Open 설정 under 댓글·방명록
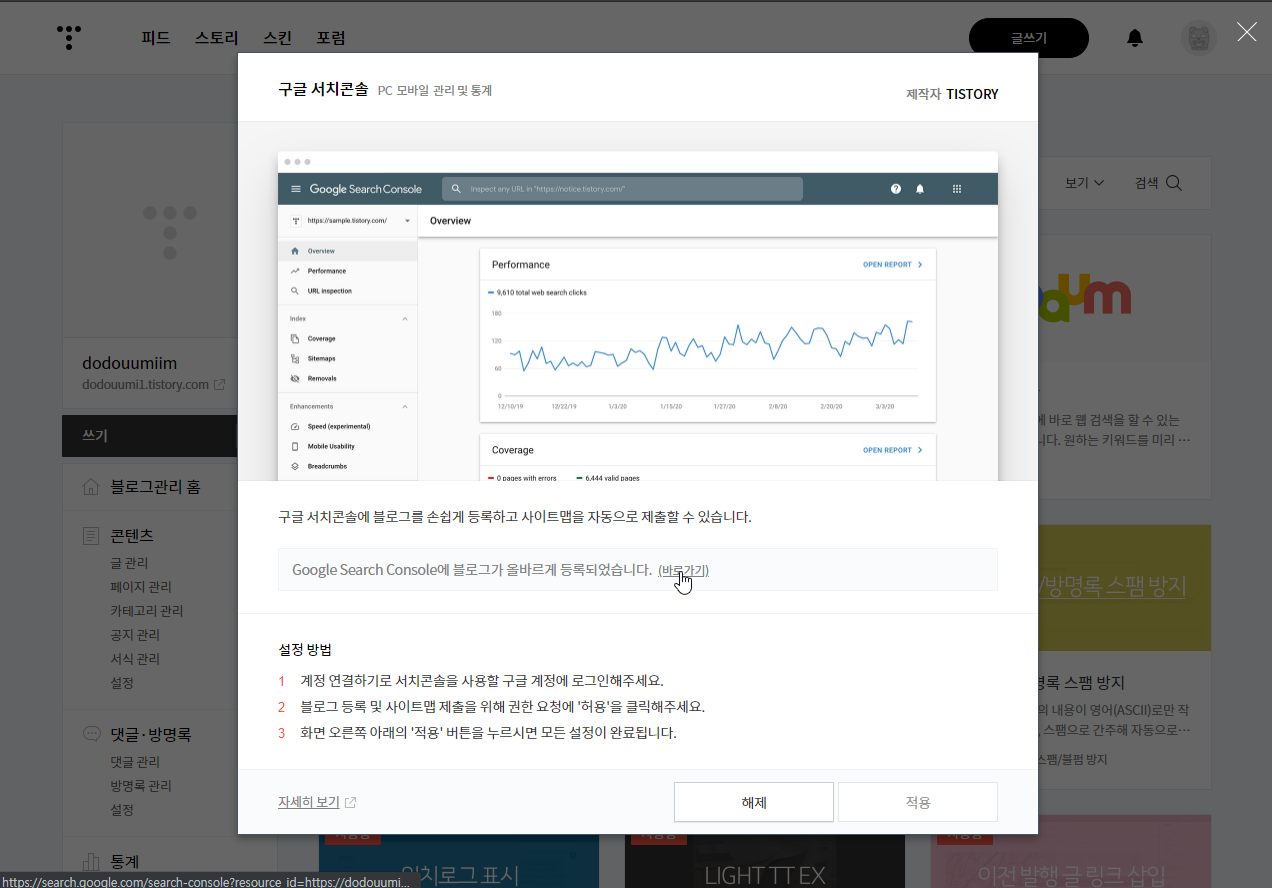The image size is (1272, 888). [122, 810]
